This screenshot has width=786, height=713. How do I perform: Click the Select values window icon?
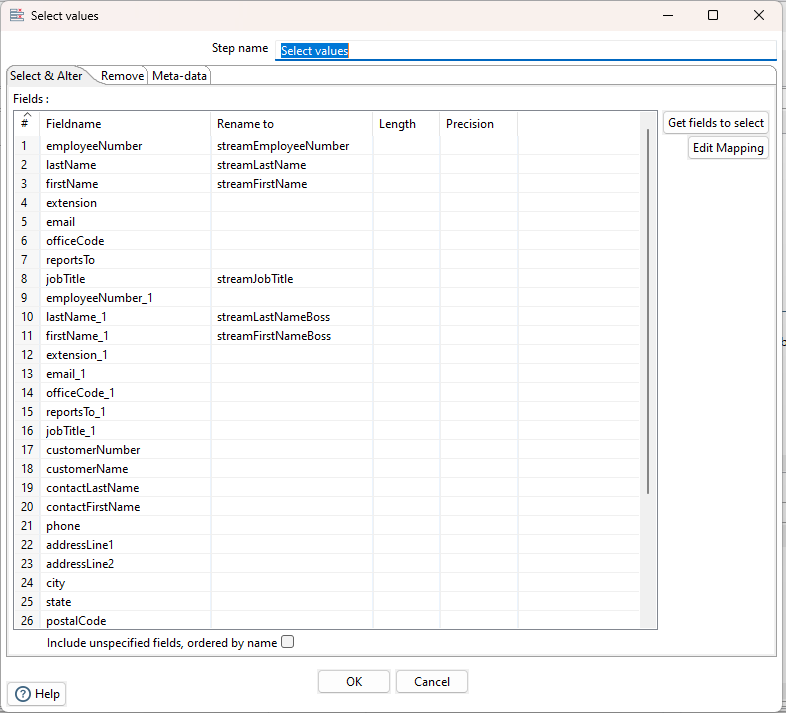[x=16, y=16]
